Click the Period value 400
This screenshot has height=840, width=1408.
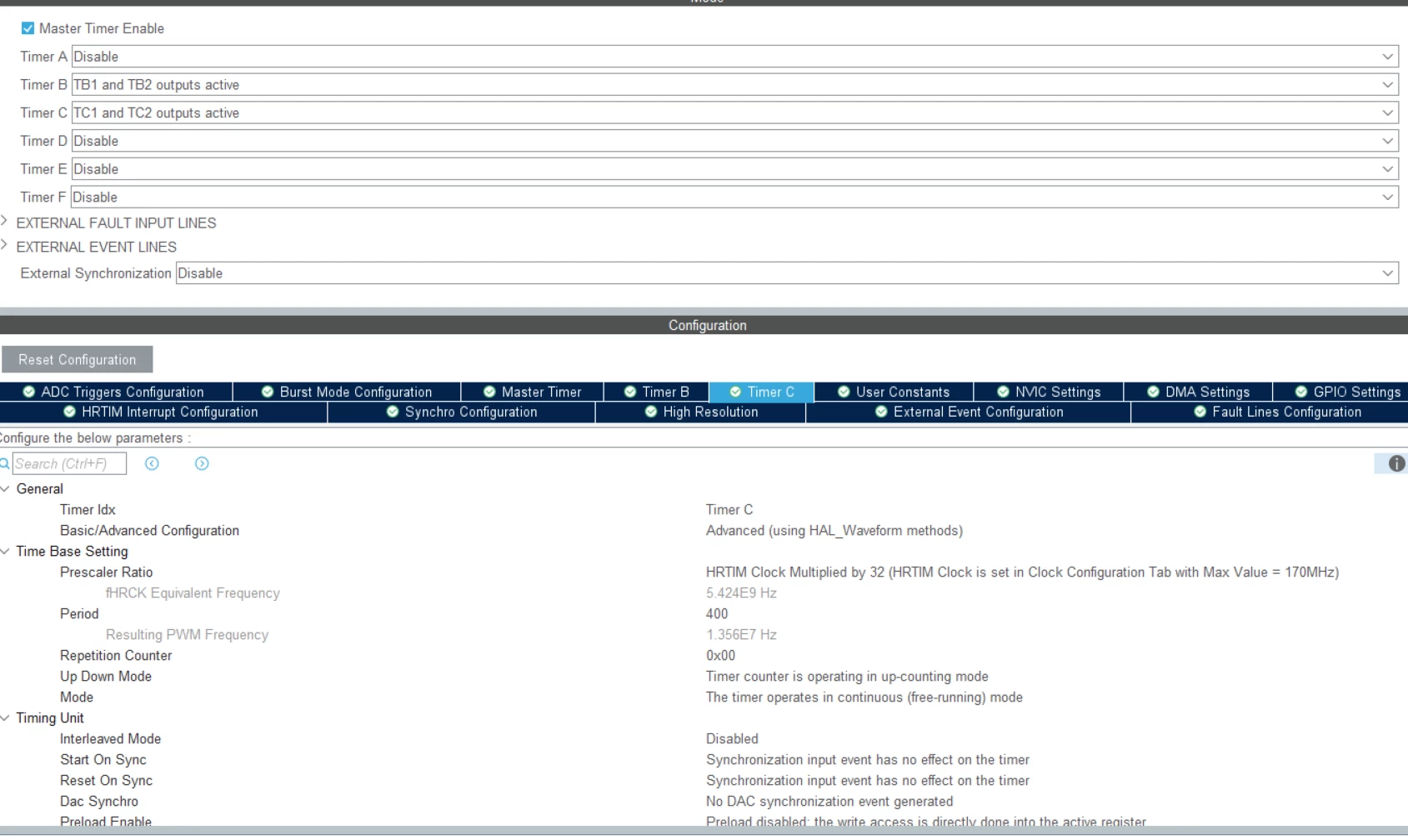coord(717,614)
